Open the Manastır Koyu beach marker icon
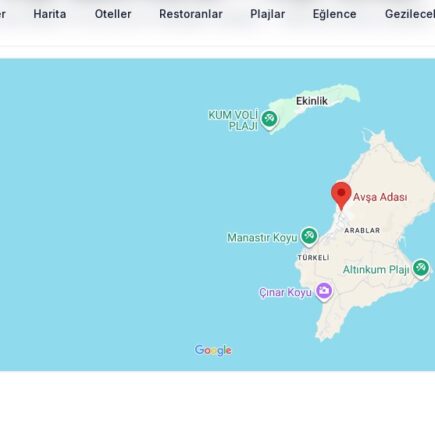The image size is (435, 435). tap(309, 237)
